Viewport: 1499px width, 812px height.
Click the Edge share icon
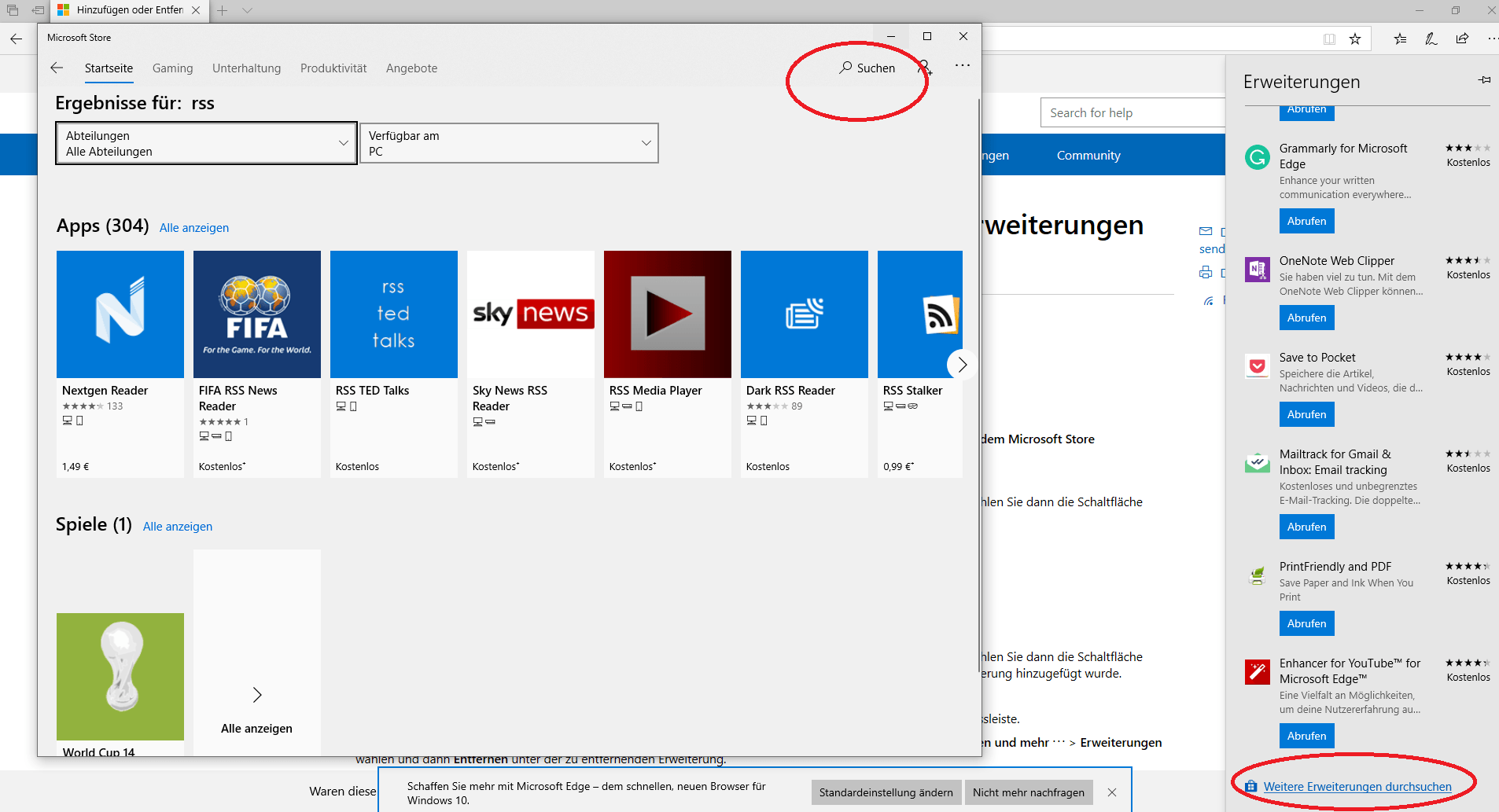point(1462,39)
